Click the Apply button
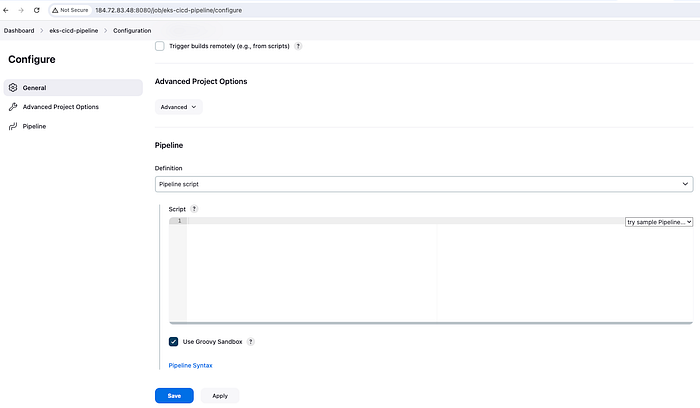The image size is (700, 408). click(220, 396)
